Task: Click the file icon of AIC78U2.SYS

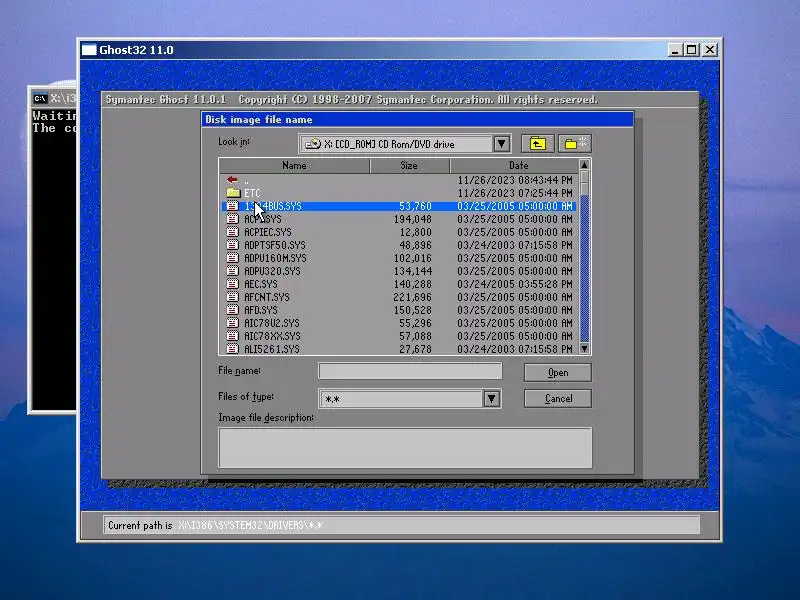Action: (x=233, y=323)
